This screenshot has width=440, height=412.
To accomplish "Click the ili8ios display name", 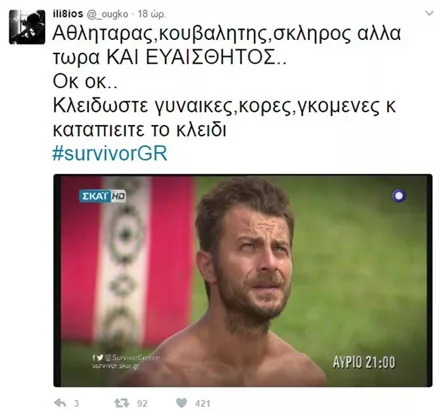I will coord(68,14).
